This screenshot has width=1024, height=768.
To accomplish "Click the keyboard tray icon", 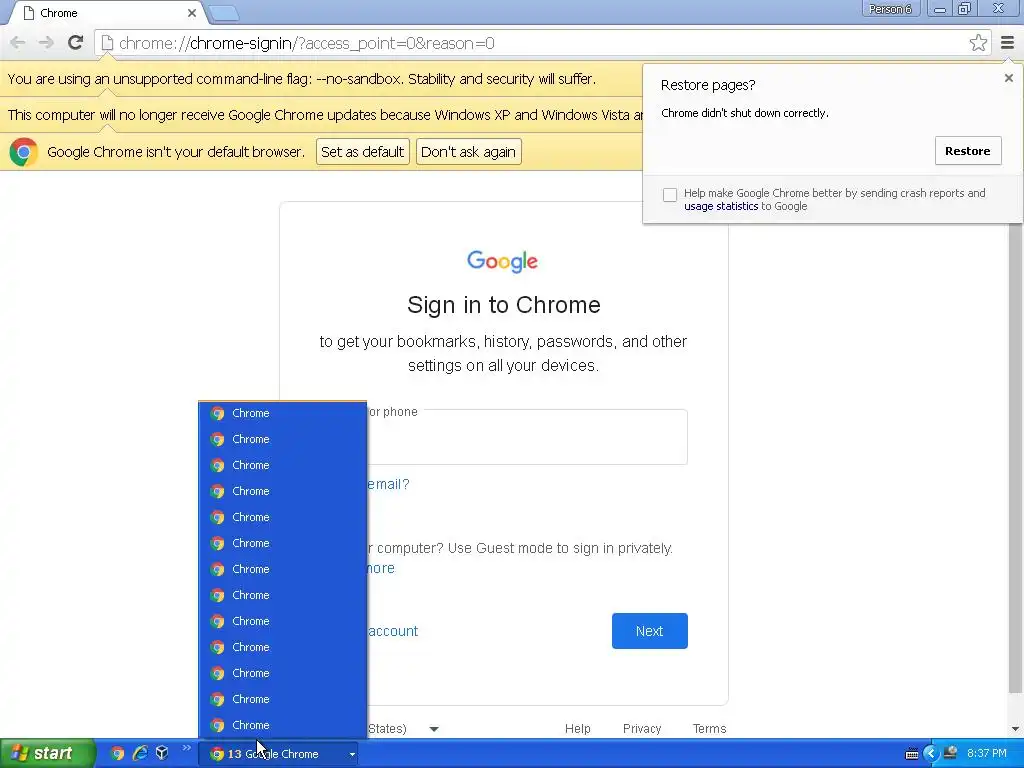I will point(912,754).
